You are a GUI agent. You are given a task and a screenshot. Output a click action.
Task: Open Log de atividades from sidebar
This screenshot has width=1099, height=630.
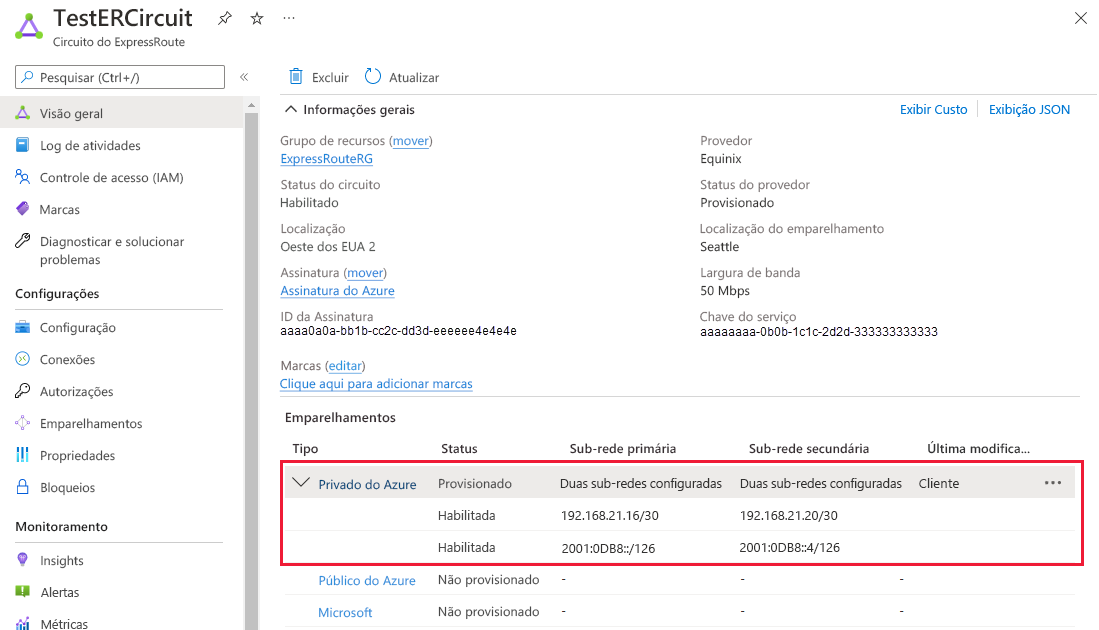pos(90,146)
